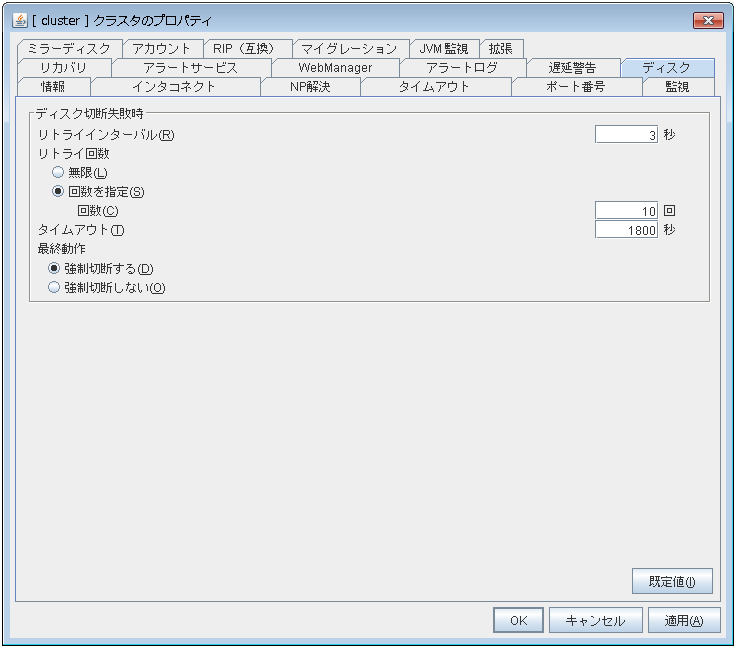The height and width of the screenshot is (648, 736).
Task: Confirm settings with the OK button
Action: [518, 620]
